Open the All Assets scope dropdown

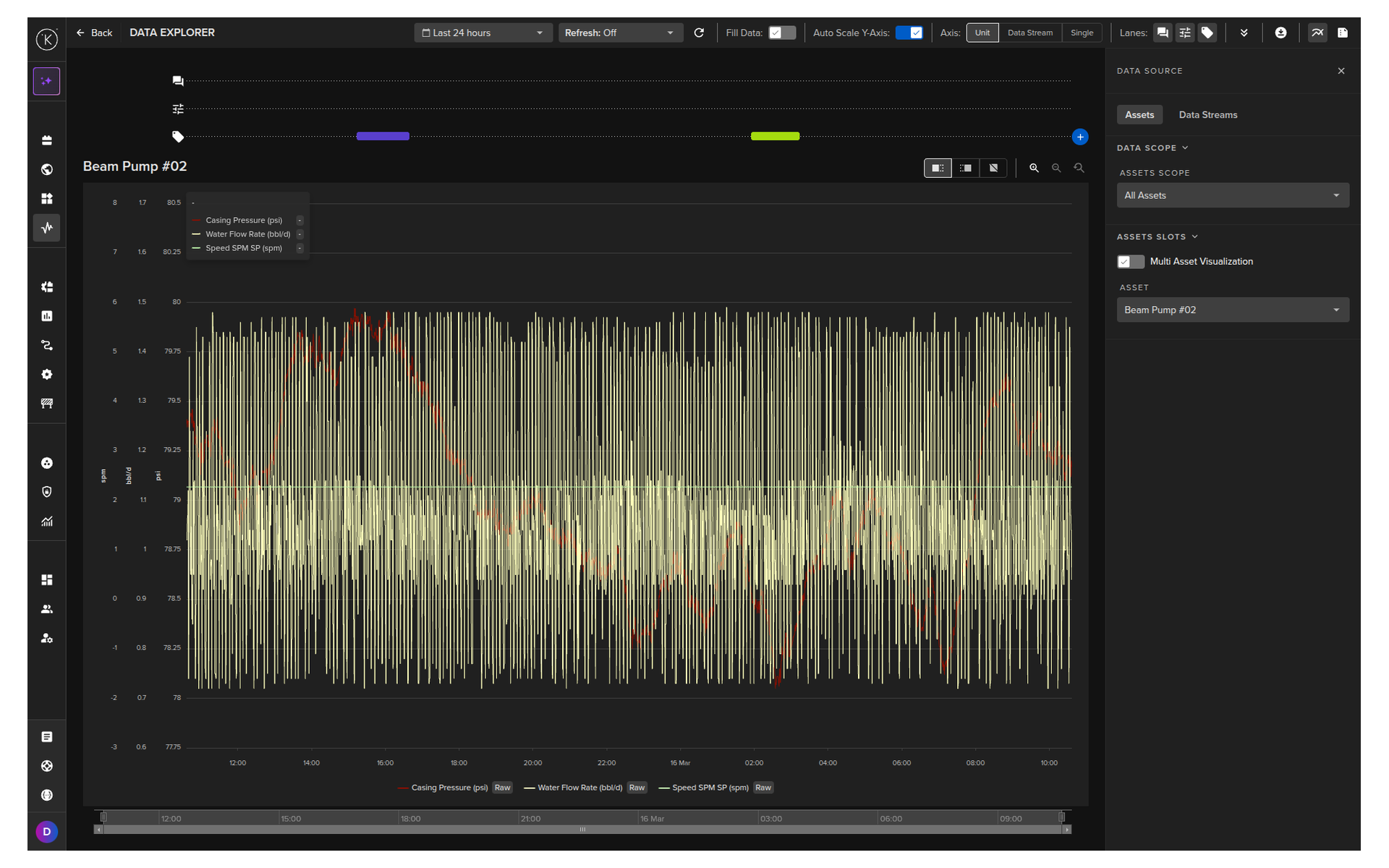(x=1233, y=195)
